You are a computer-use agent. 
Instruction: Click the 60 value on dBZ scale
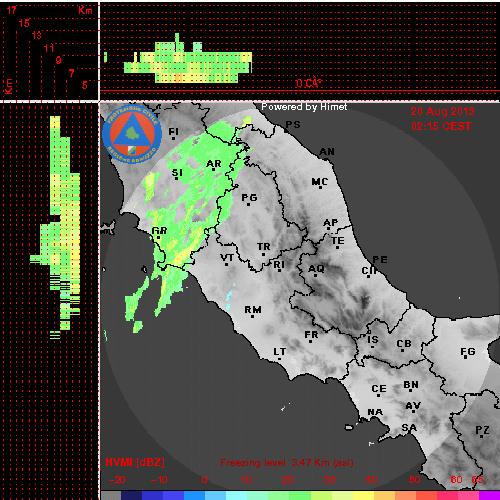pyautogui.click(x=456, y=480)
